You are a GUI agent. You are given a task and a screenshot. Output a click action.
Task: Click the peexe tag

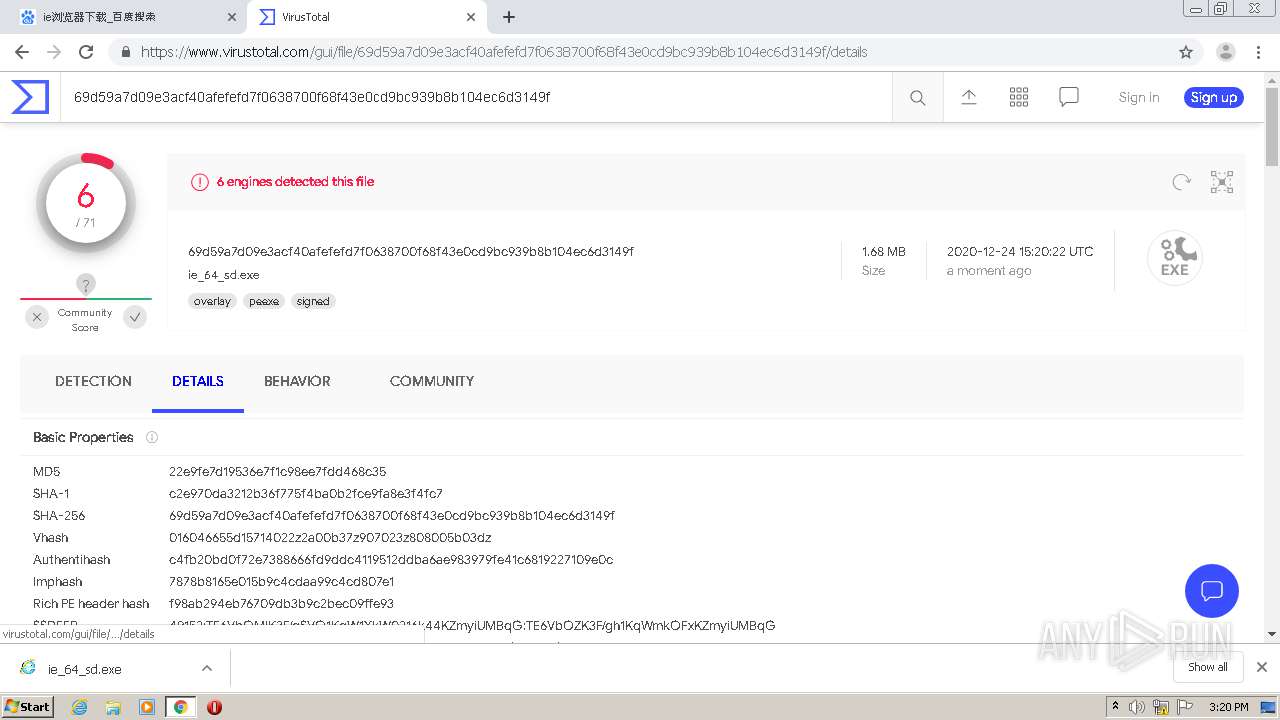click(x=264, y=301)
